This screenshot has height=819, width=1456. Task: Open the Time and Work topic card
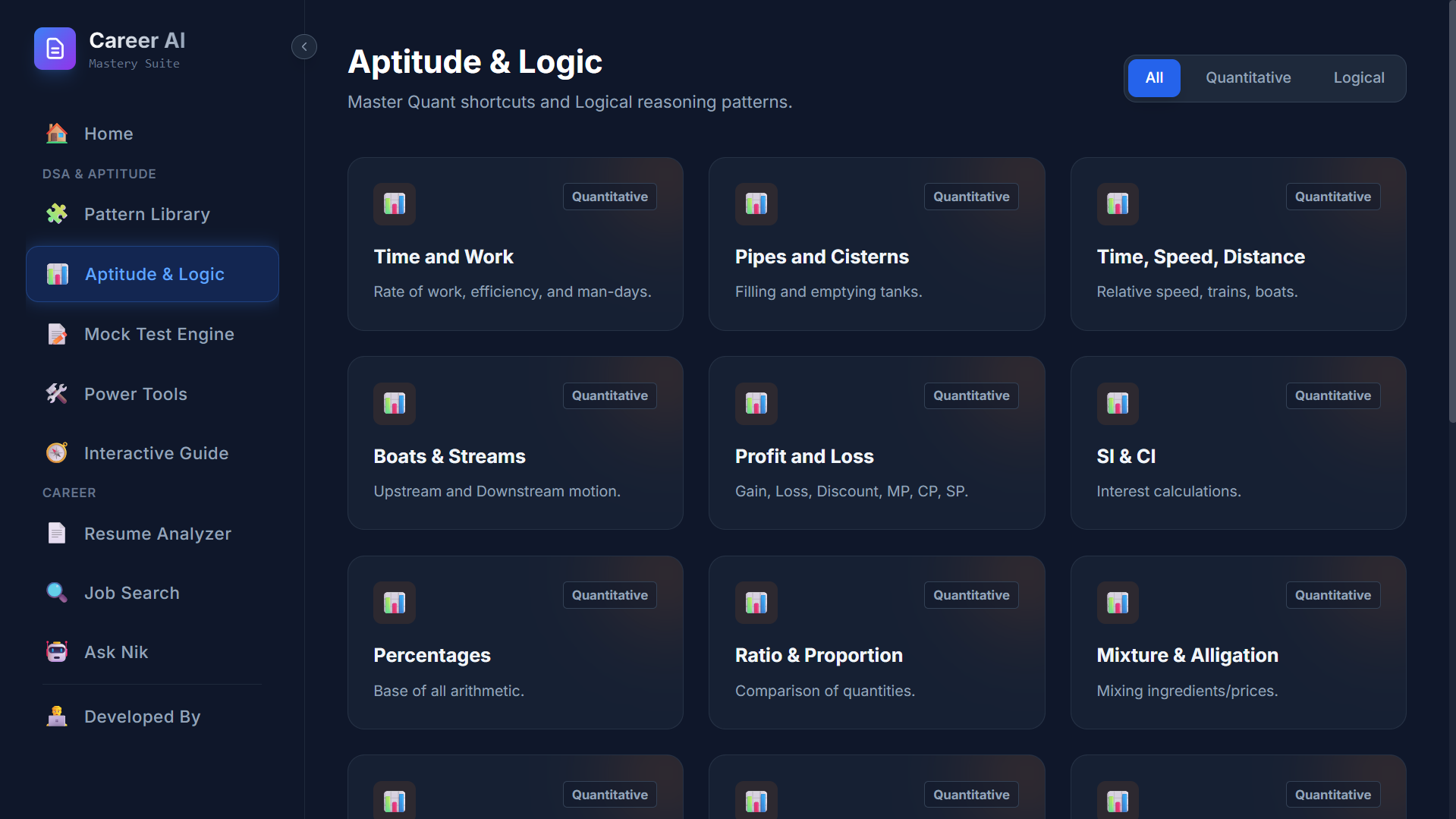[x=515, y=244]
